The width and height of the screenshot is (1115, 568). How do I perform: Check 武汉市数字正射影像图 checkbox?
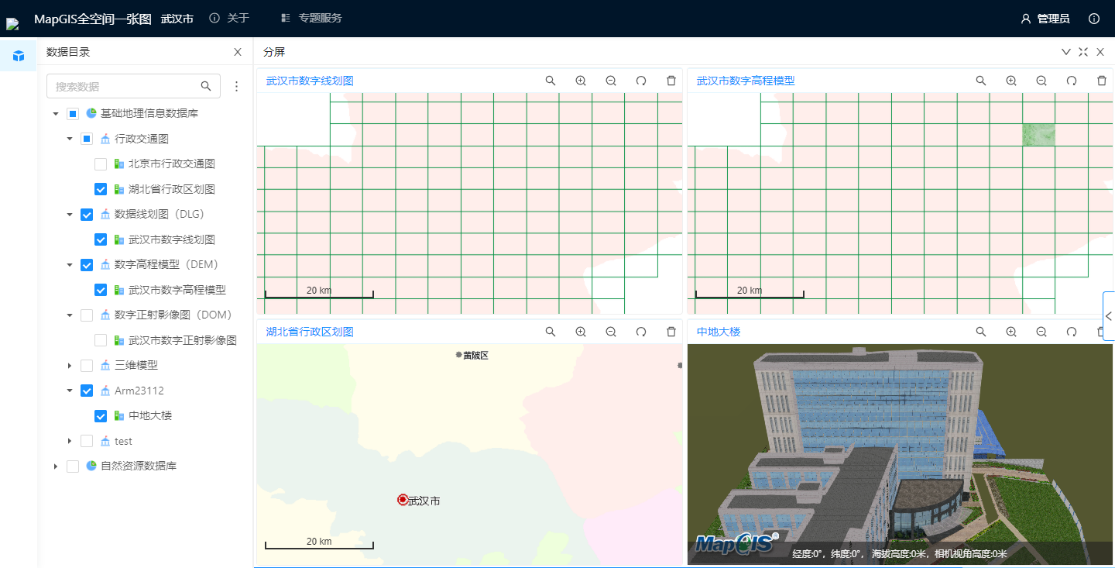tap(101, 341)
